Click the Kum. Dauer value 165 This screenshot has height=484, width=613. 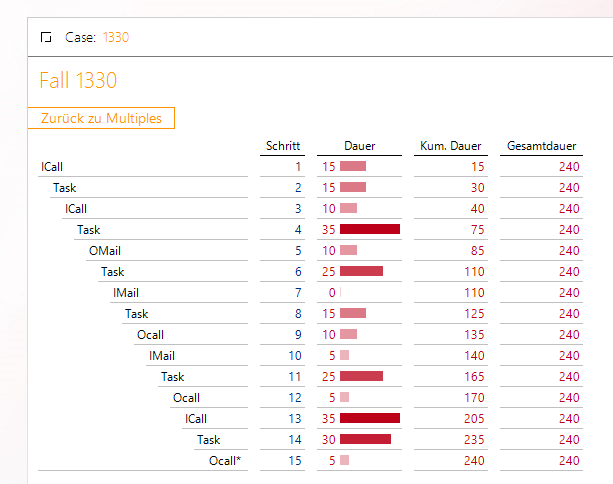[474, 377]
